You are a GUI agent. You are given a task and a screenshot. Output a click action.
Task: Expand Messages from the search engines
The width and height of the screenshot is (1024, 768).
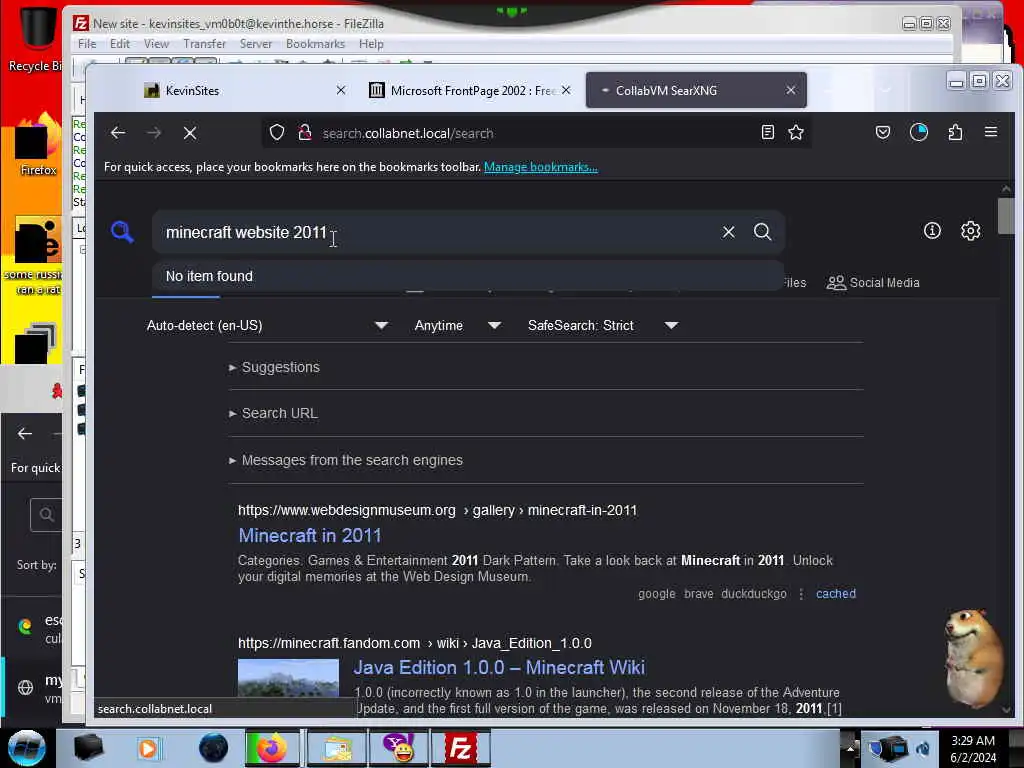pyautogui.click(x=346, y=460)
